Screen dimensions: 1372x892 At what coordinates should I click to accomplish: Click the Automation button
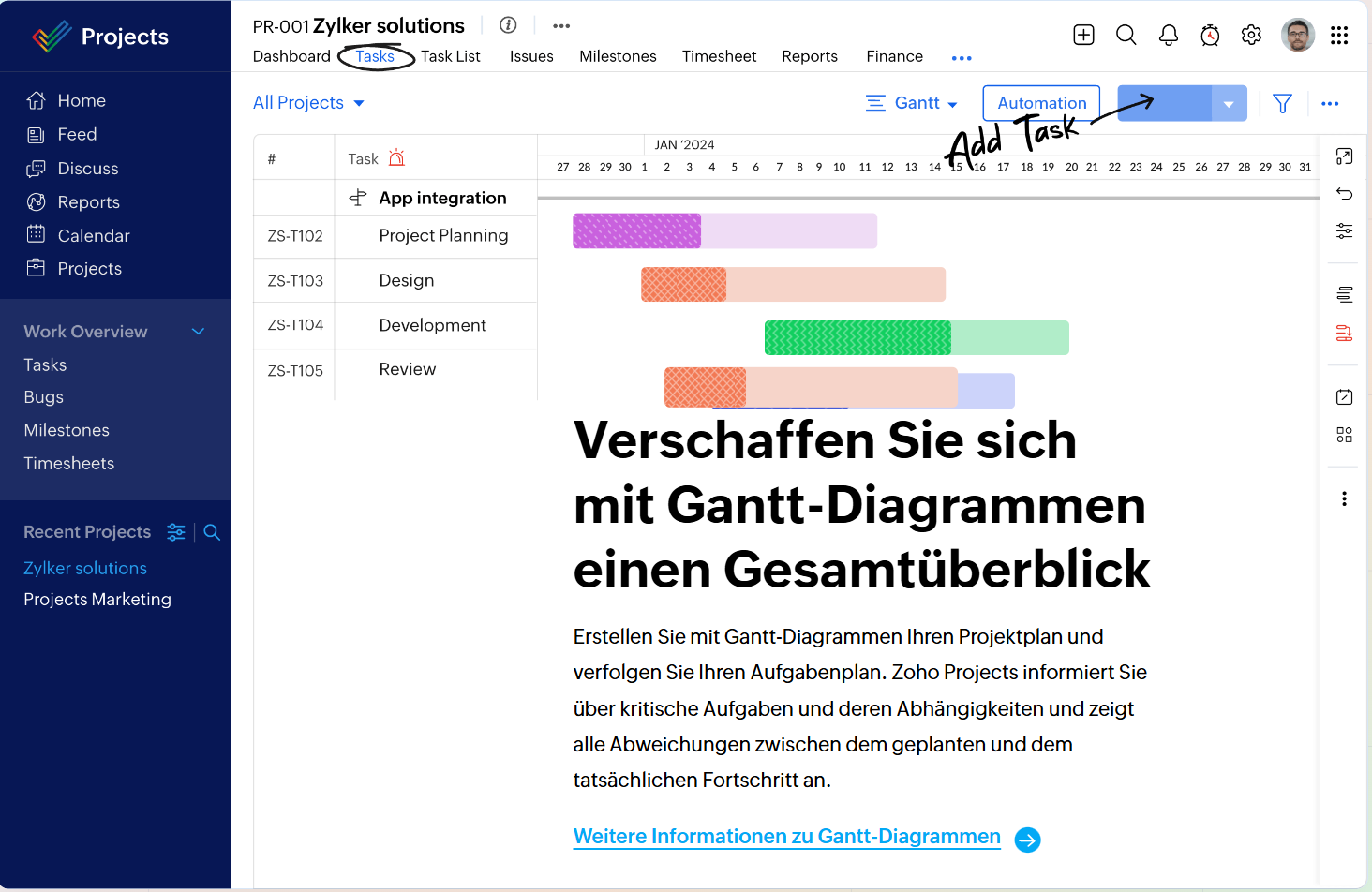point(1041,103)
